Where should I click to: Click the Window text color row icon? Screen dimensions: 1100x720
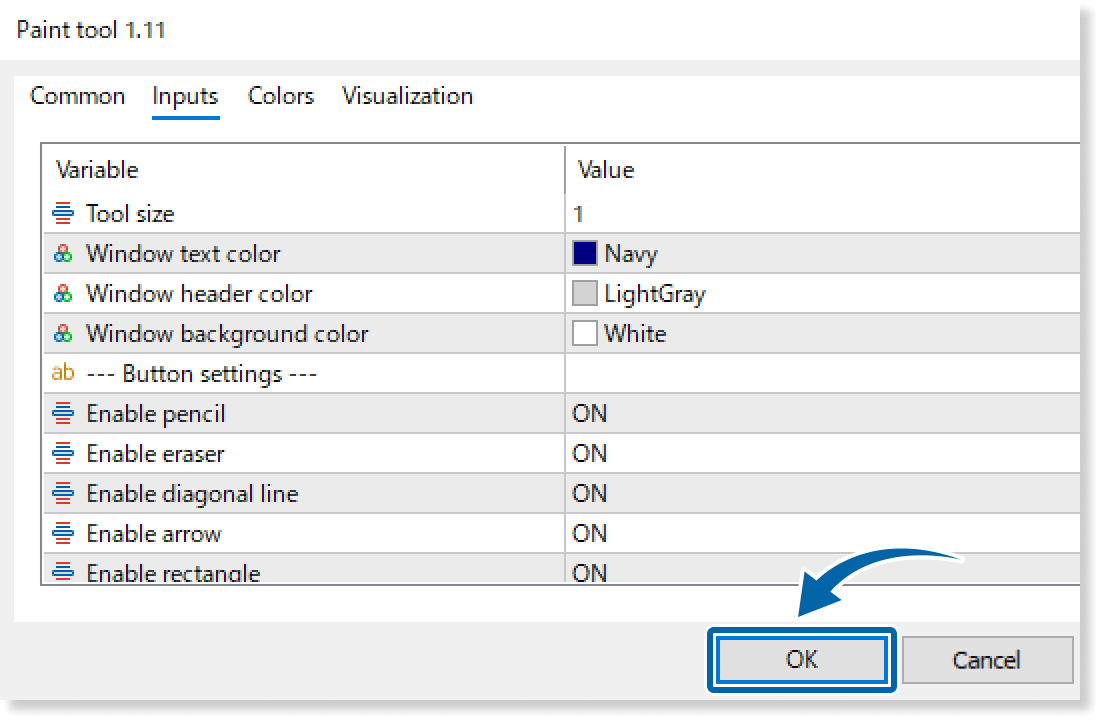63,254
